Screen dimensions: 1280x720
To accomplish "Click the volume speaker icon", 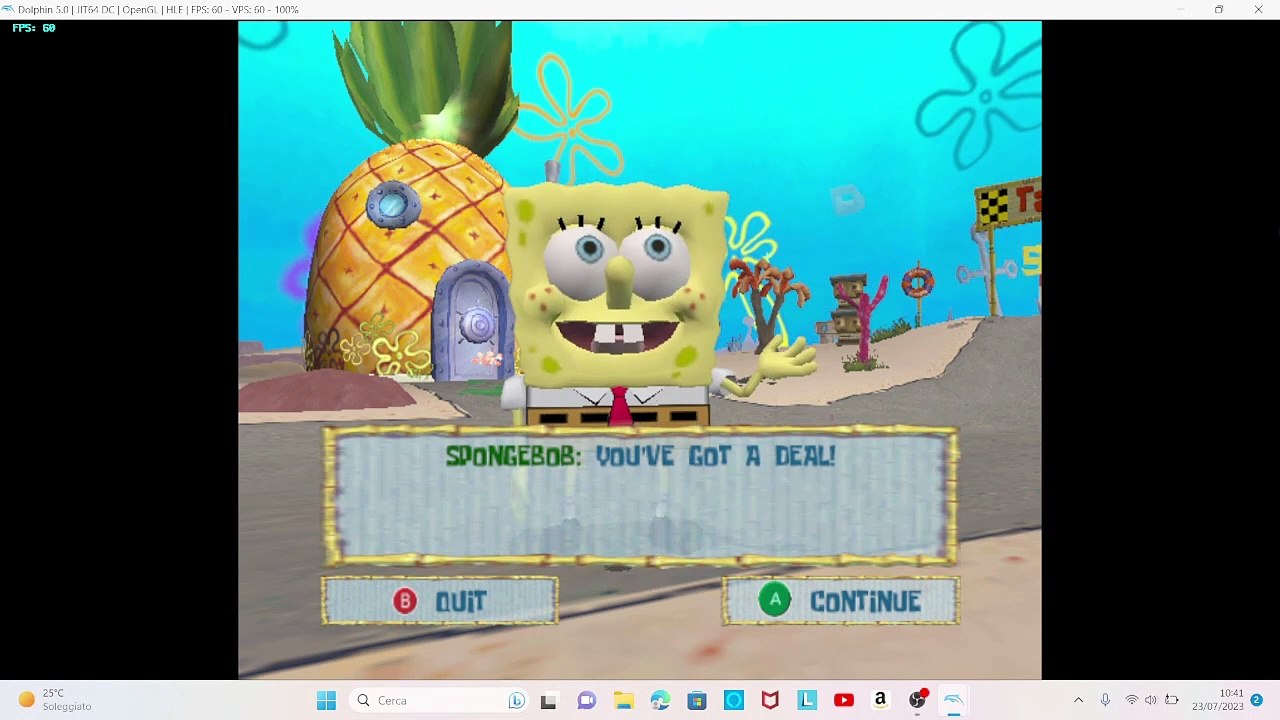I will (x=1151, y=700).
